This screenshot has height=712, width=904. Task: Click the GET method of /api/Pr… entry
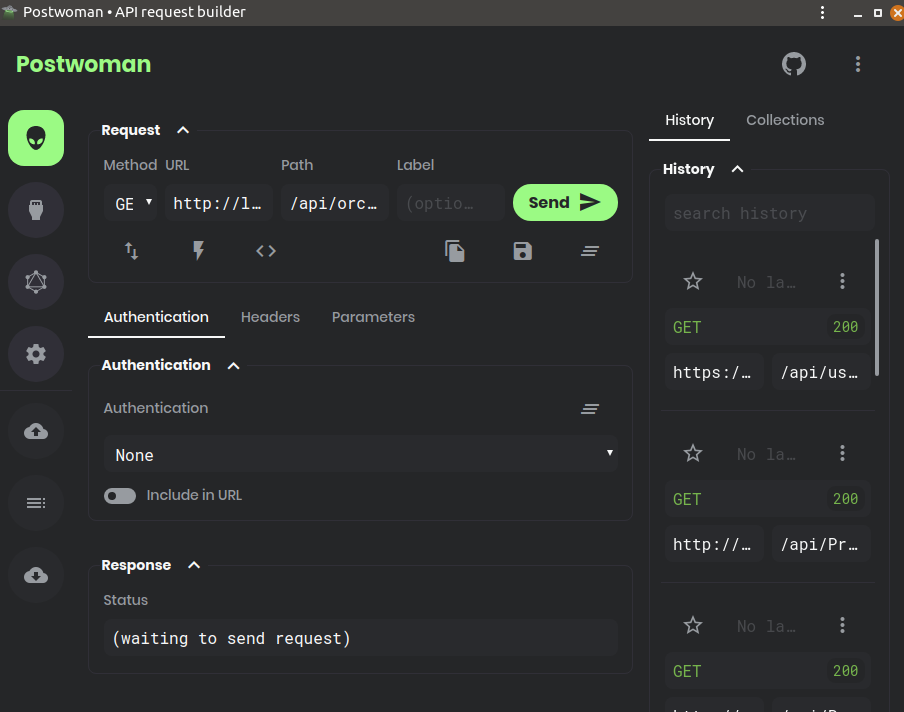tap(687, 499)
